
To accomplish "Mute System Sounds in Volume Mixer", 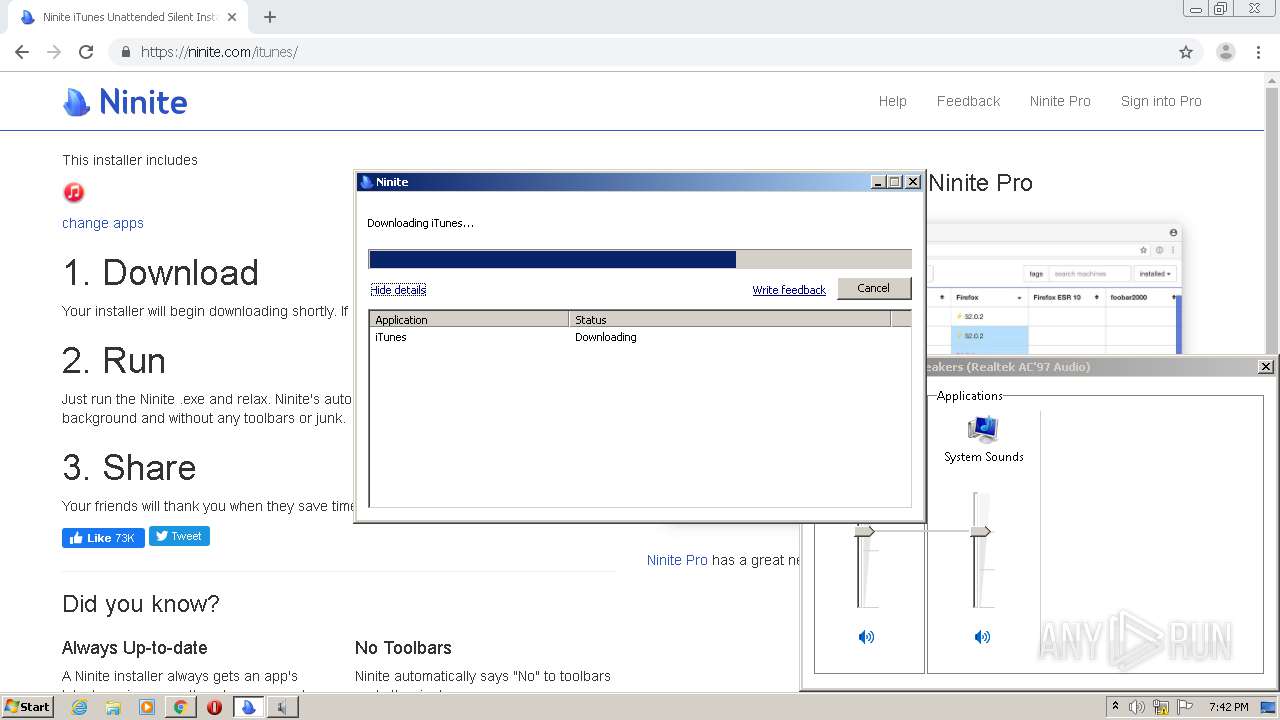I will [x=982, y=636].
